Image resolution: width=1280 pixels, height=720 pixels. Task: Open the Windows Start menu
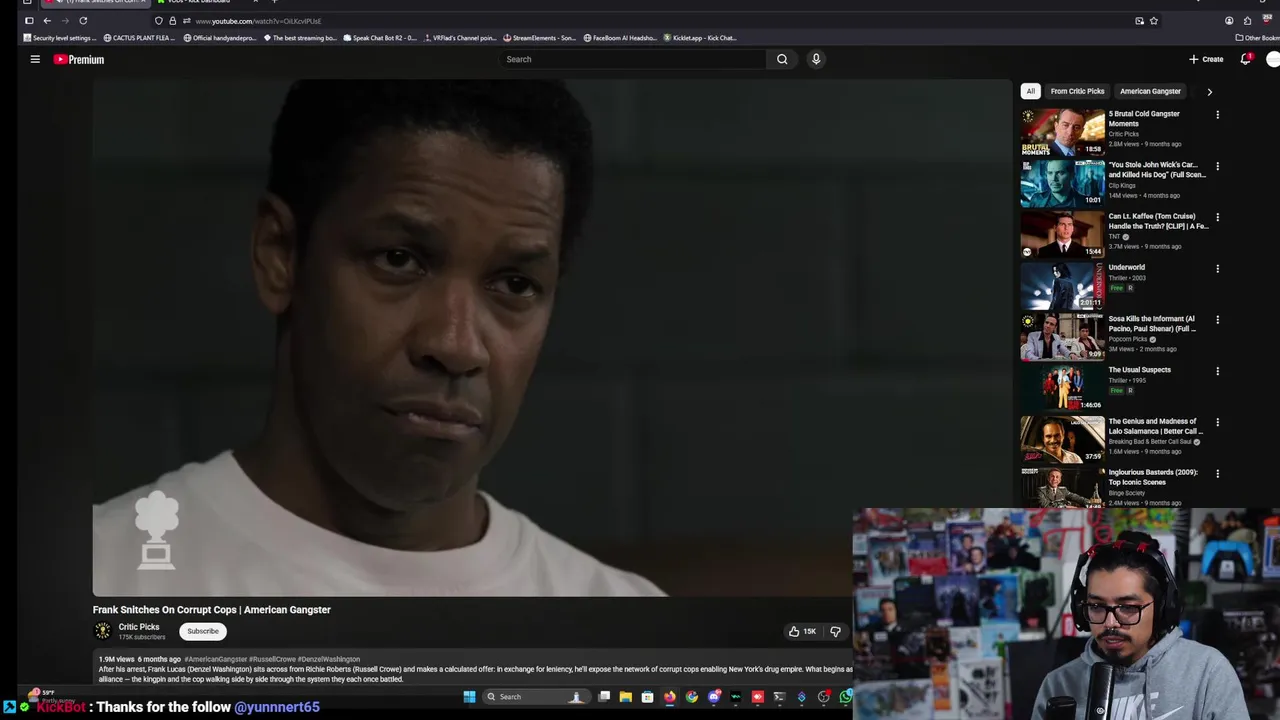click(469, 697)
